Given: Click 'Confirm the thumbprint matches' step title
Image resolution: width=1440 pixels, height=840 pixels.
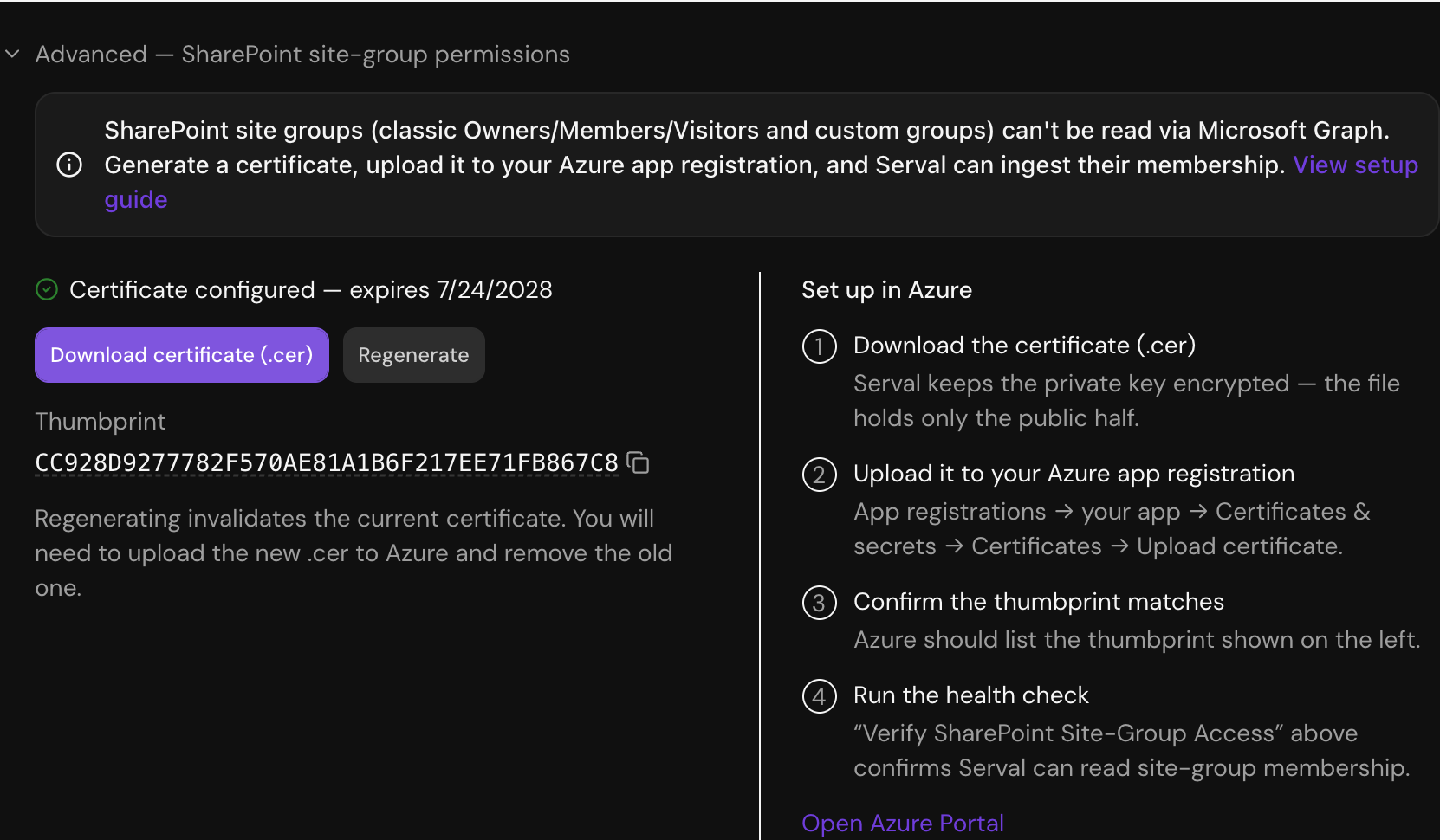Looking at the screenshot, I should click(x=1039, y=601).
